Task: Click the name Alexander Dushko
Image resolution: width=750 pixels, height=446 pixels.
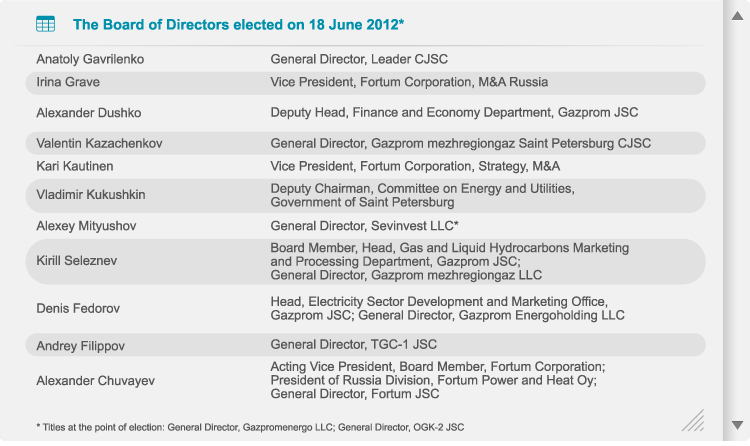Action: 88,113
